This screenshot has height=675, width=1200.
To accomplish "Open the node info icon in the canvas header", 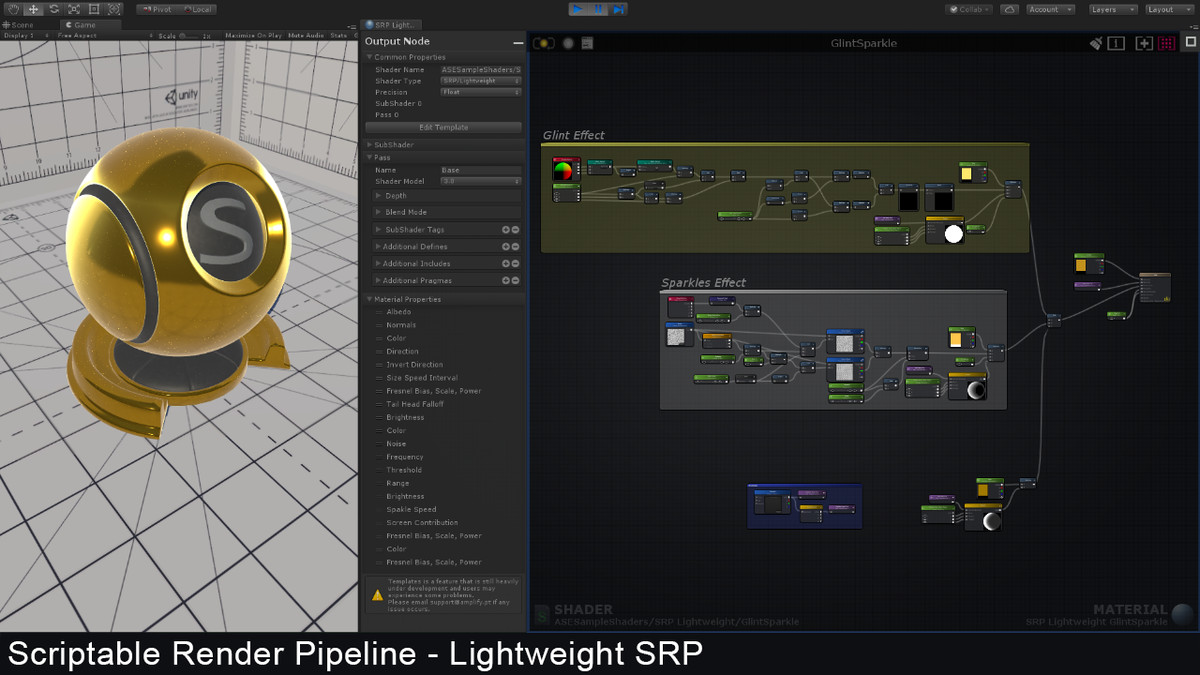I will 1117,43.
